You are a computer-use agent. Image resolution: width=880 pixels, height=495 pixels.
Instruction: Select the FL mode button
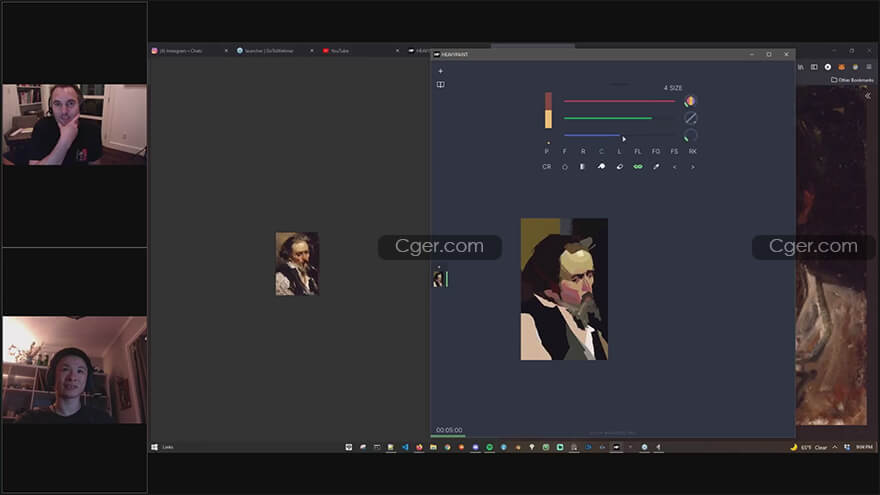click(x=638, y=152)
